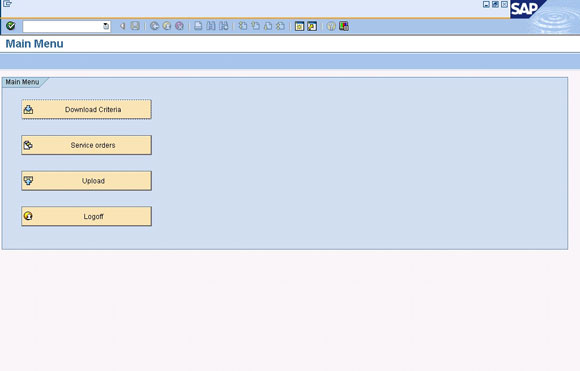
Task: Open the command field history dropdown
Action: pyautogui.click(x=106, y=26)
